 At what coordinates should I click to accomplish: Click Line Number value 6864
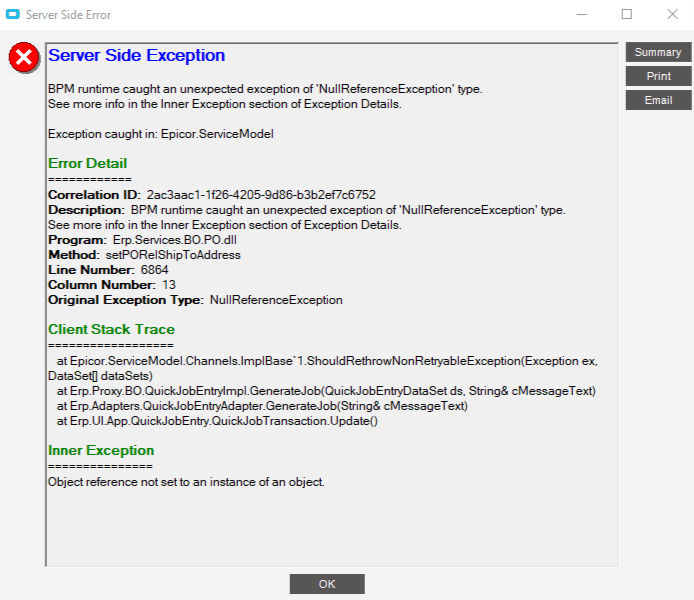pos(154,270)
